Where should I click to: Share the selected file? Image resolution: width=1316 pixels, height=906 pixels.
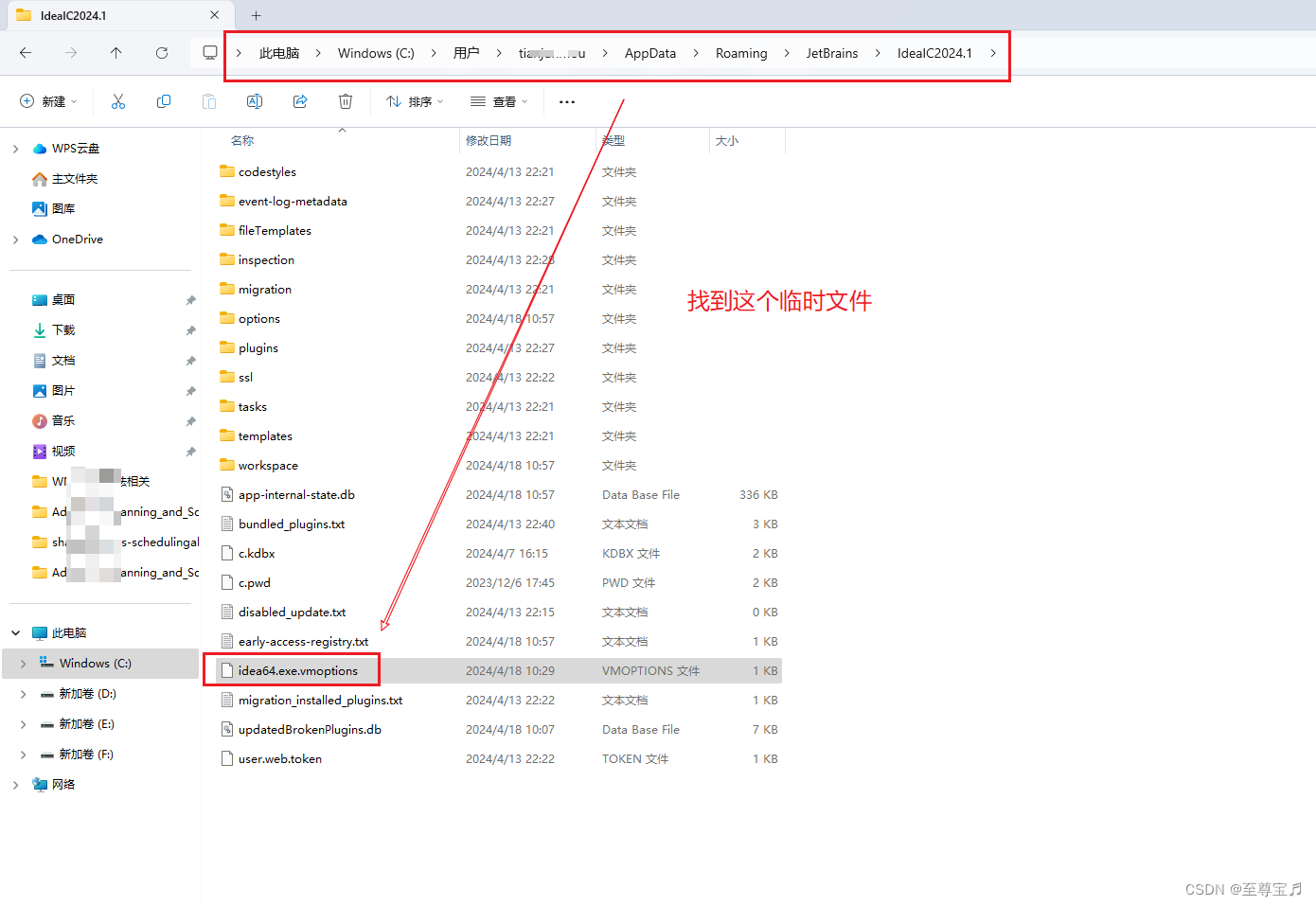(x=300, y=101)
